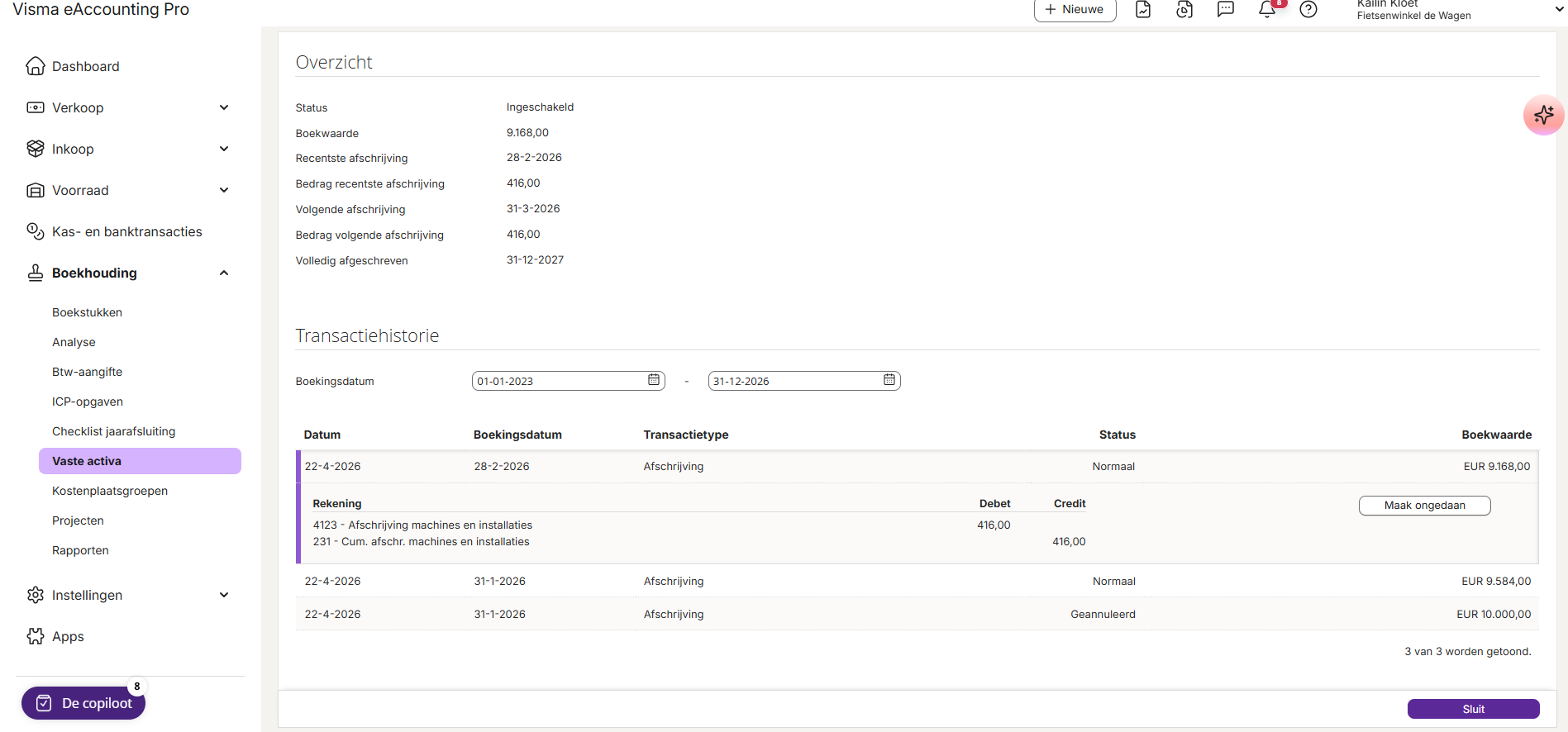The image size is (1568, 732).
Task: Select the Normaal 31-1-2026 Afschrijving row
Action: (917, 582)
